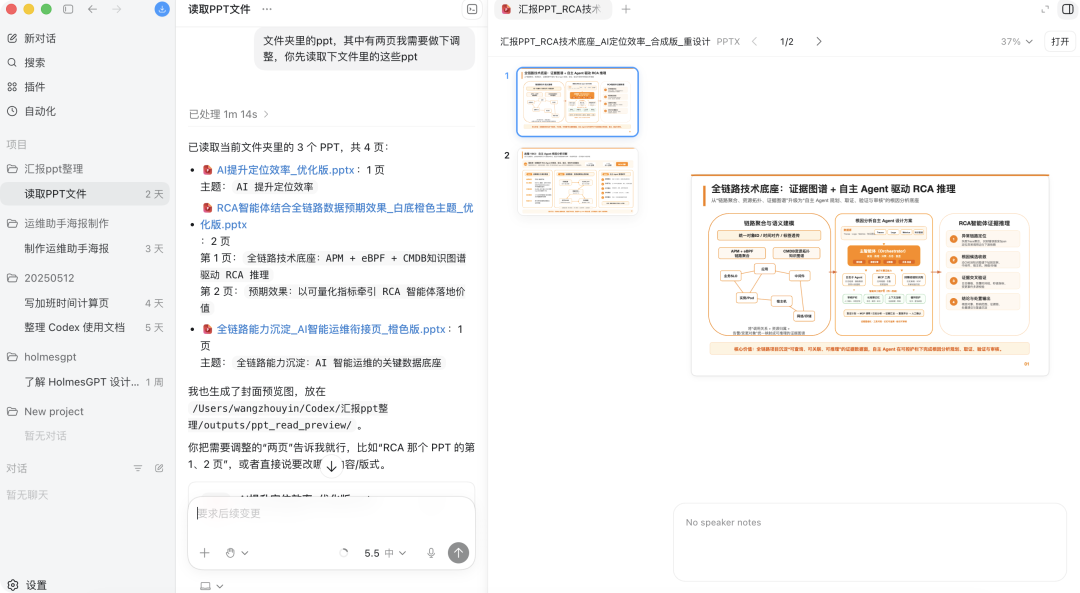1080x593 pixels.
Task: Open the filter icon beside 对话
Action: [x=138, y=468]
